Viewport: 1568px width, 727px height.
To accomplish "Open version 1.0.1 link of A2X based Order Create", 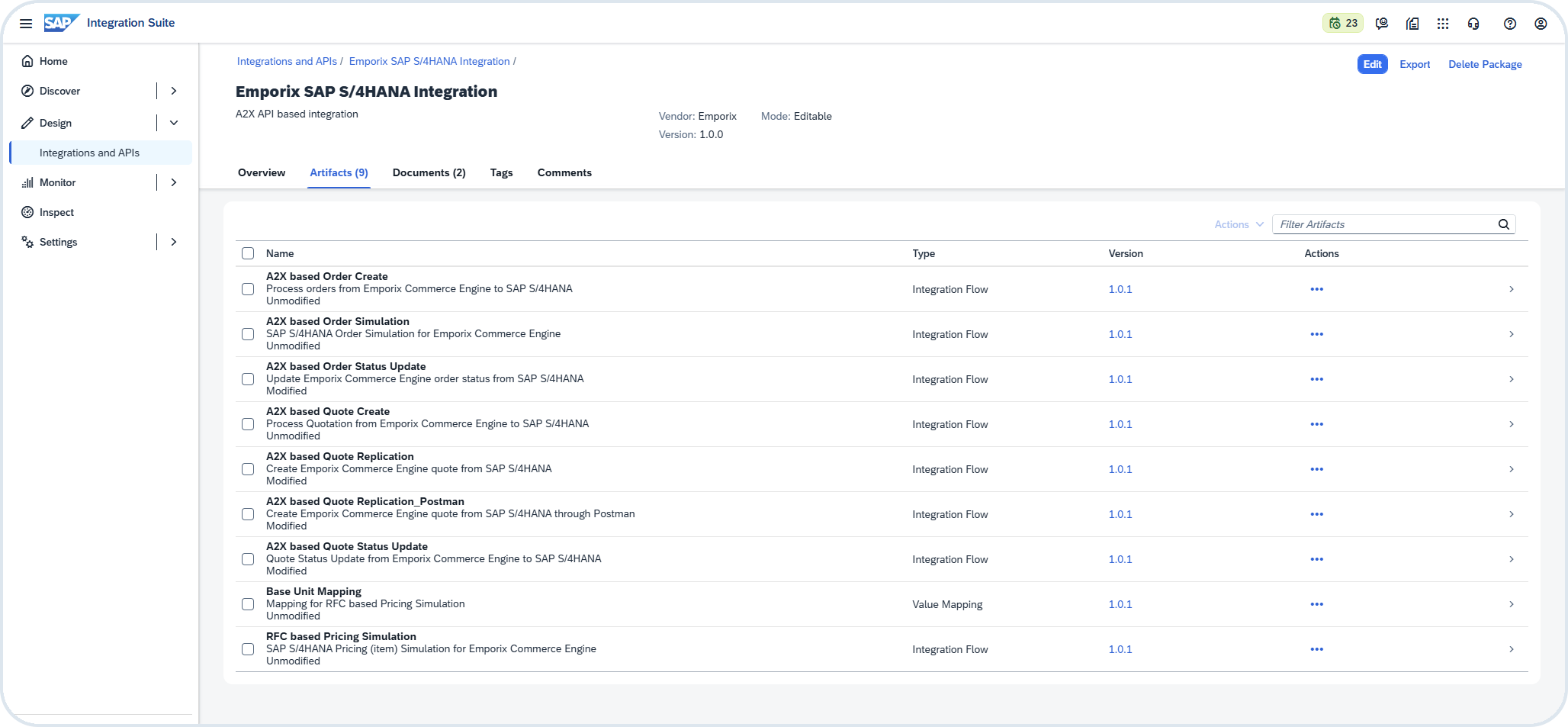I will (x=1120, y=289).
